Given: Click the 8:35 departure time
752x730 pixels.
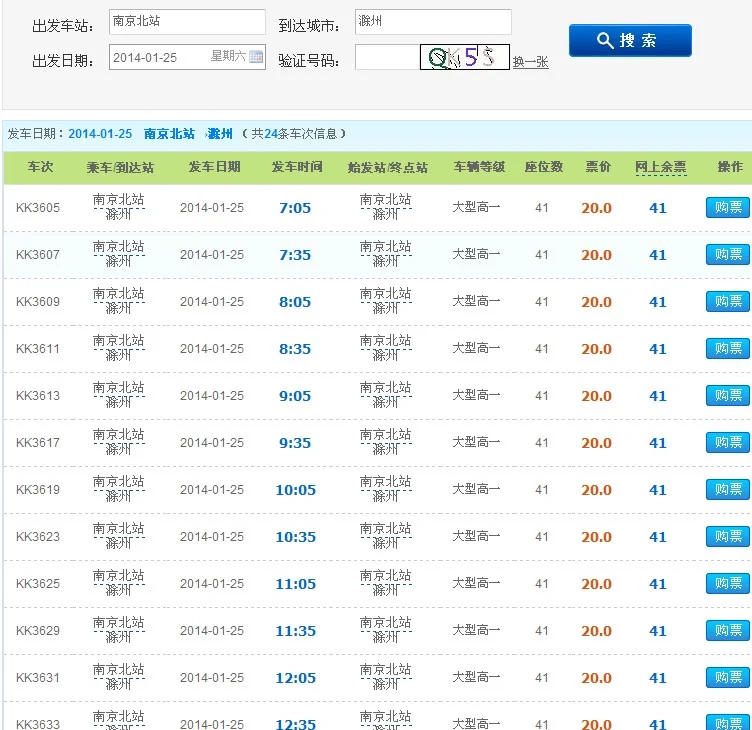Looking at the screenshot, I should click(295, 349).
